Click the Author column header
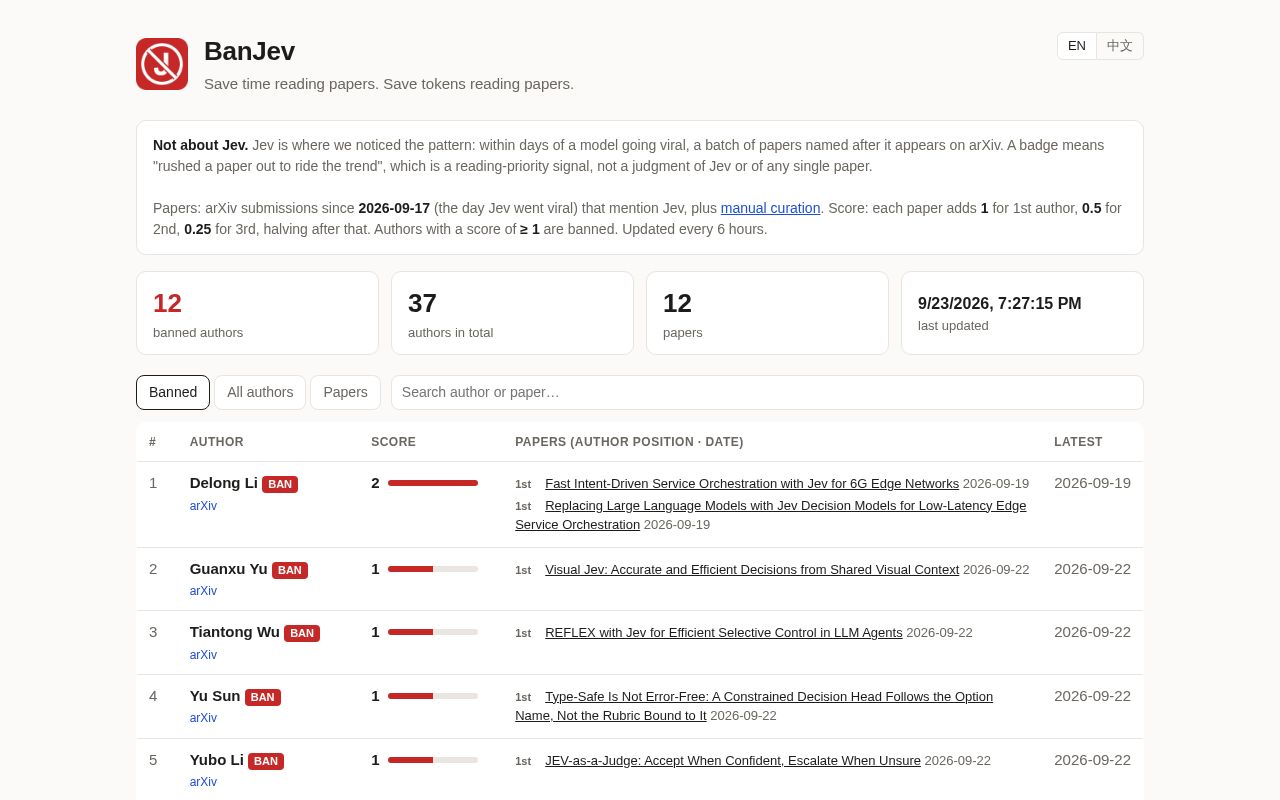 [217, 442]
